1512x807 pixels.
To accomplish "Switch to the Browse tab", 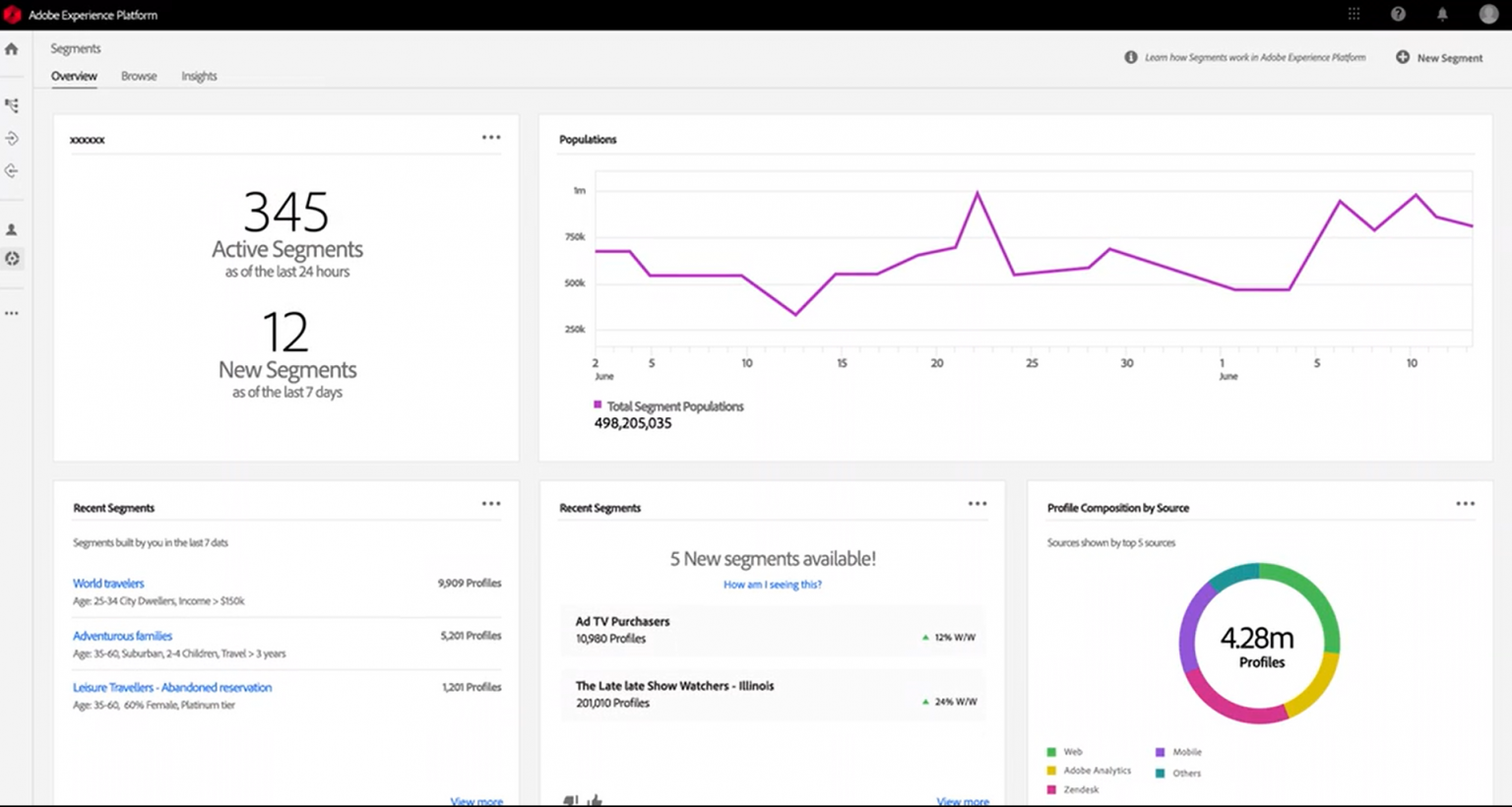I will click(x=139, y=76).
